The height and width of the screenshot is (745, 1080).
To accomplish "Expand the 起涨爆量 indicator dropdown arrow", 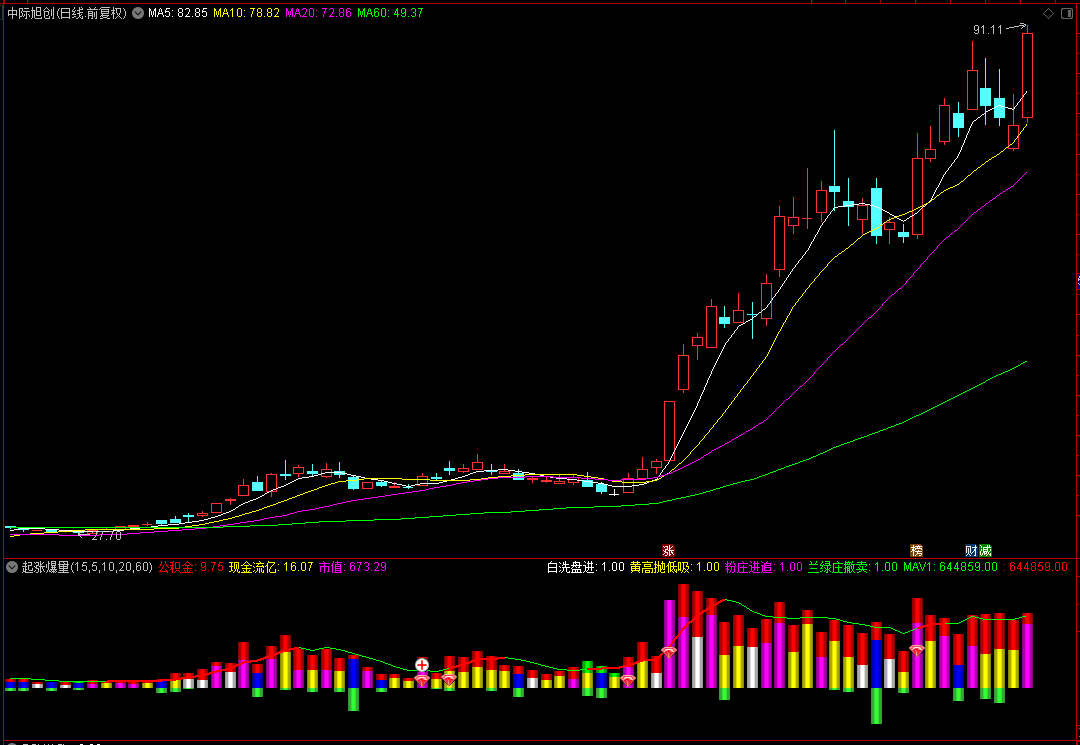I will pos(12,567).
